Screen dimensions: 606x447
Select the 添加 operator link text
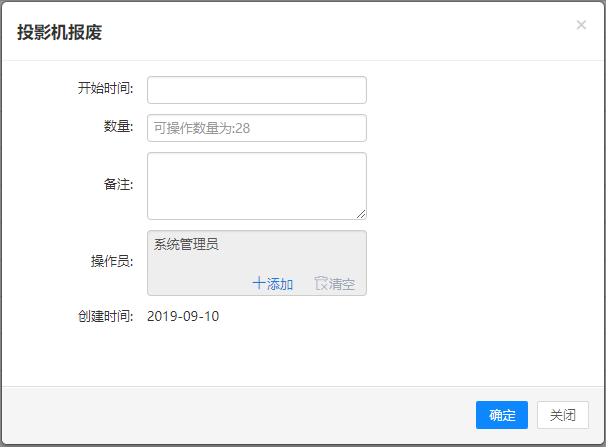280,284
